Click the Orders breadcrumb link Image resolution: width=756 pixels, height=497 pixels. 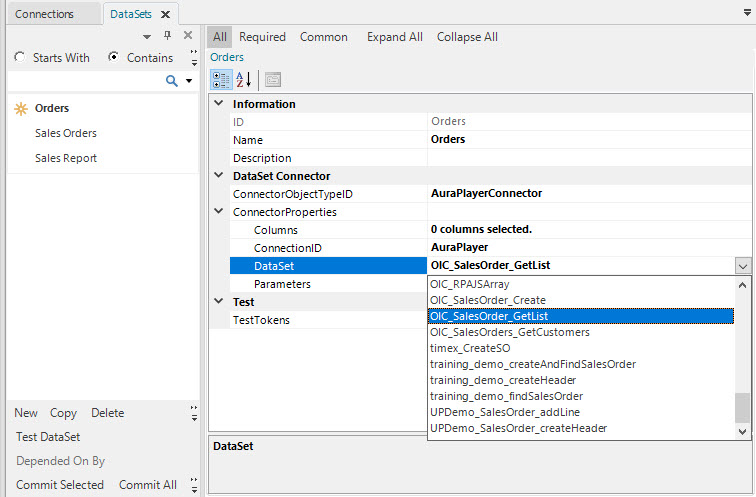pos(227,57)
